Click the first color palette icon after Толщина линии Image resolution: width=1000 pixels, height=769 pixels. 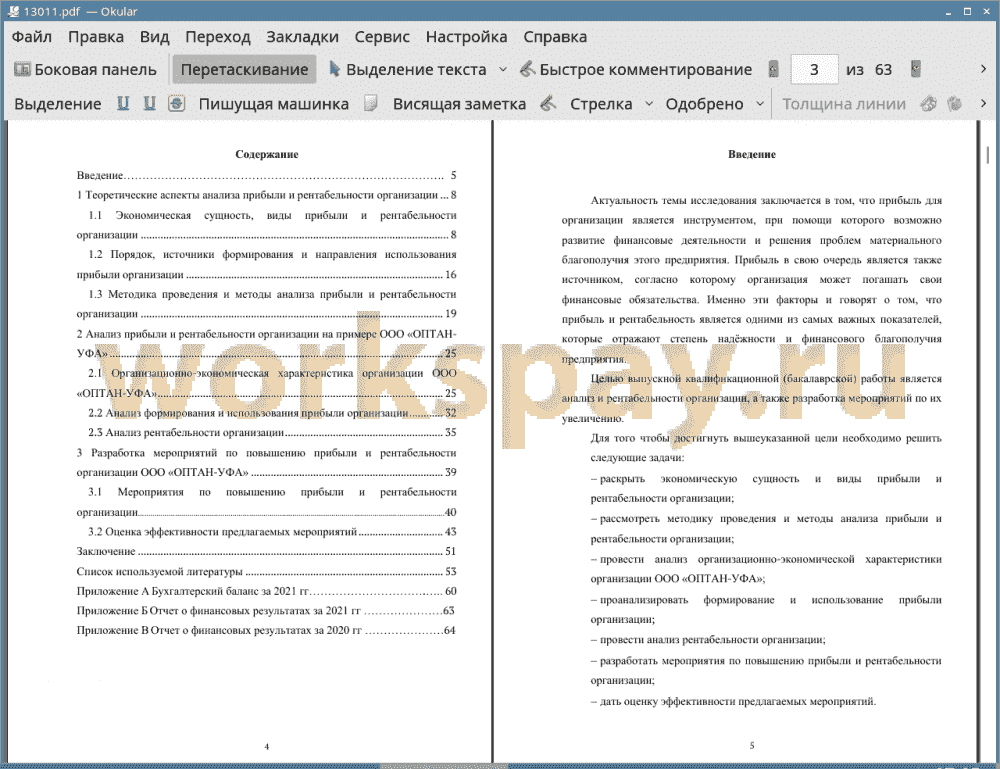(929, 103)
